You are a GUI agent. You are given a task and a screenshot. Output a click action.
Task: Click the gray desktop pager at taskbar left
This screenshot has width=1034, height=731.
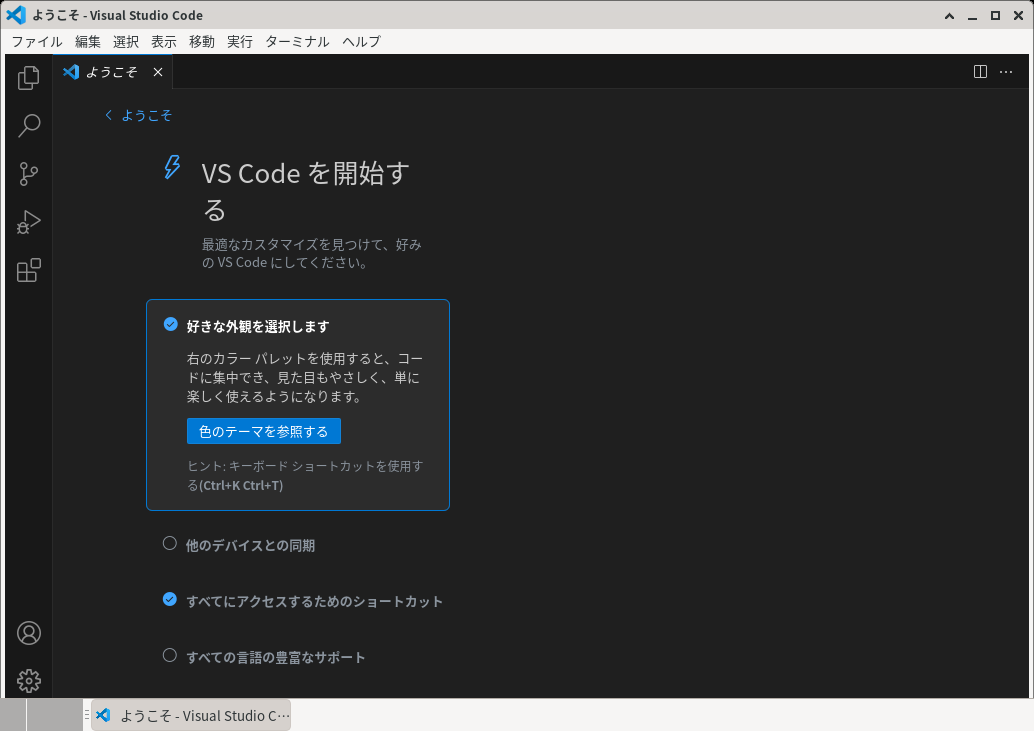(41, 715)
